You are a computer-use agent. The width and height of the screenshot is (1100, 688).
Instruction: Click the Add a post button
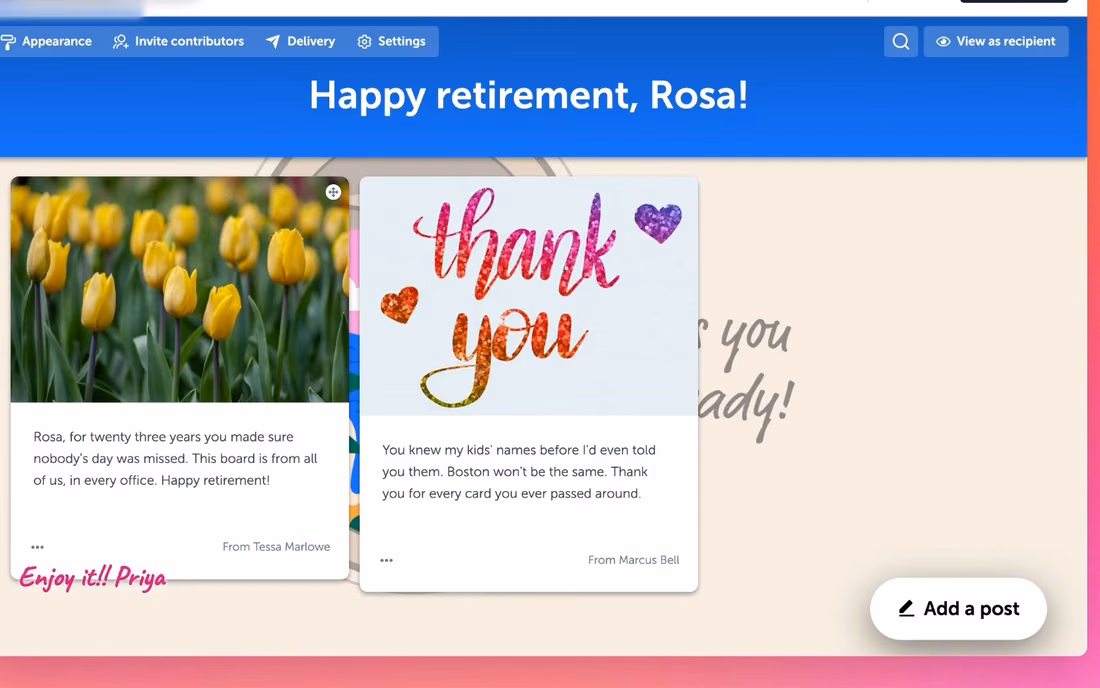pyautogui.click(x=958, y=609)
